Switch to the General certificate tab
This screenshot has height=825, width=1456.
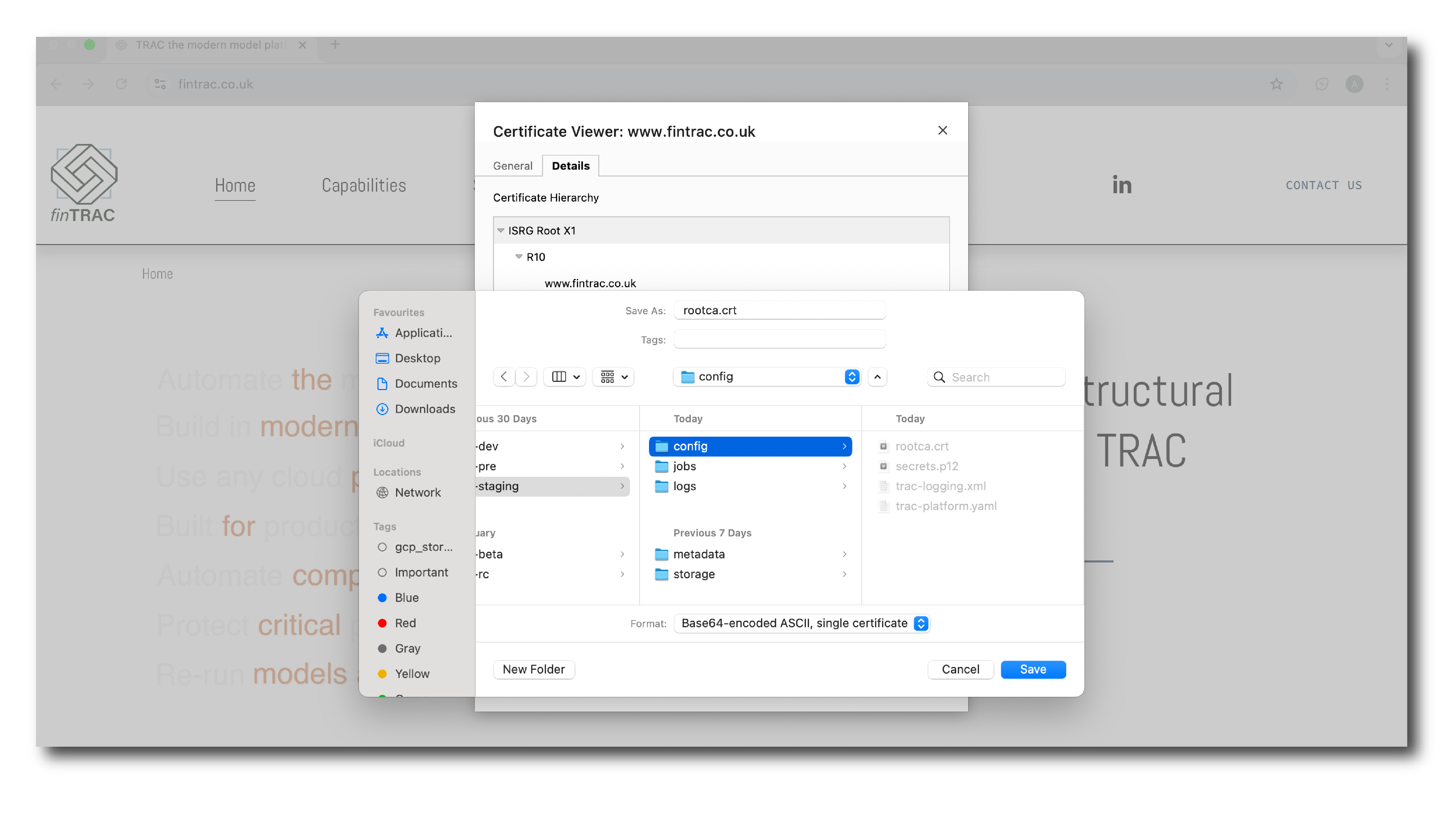[x=512, y=166]
